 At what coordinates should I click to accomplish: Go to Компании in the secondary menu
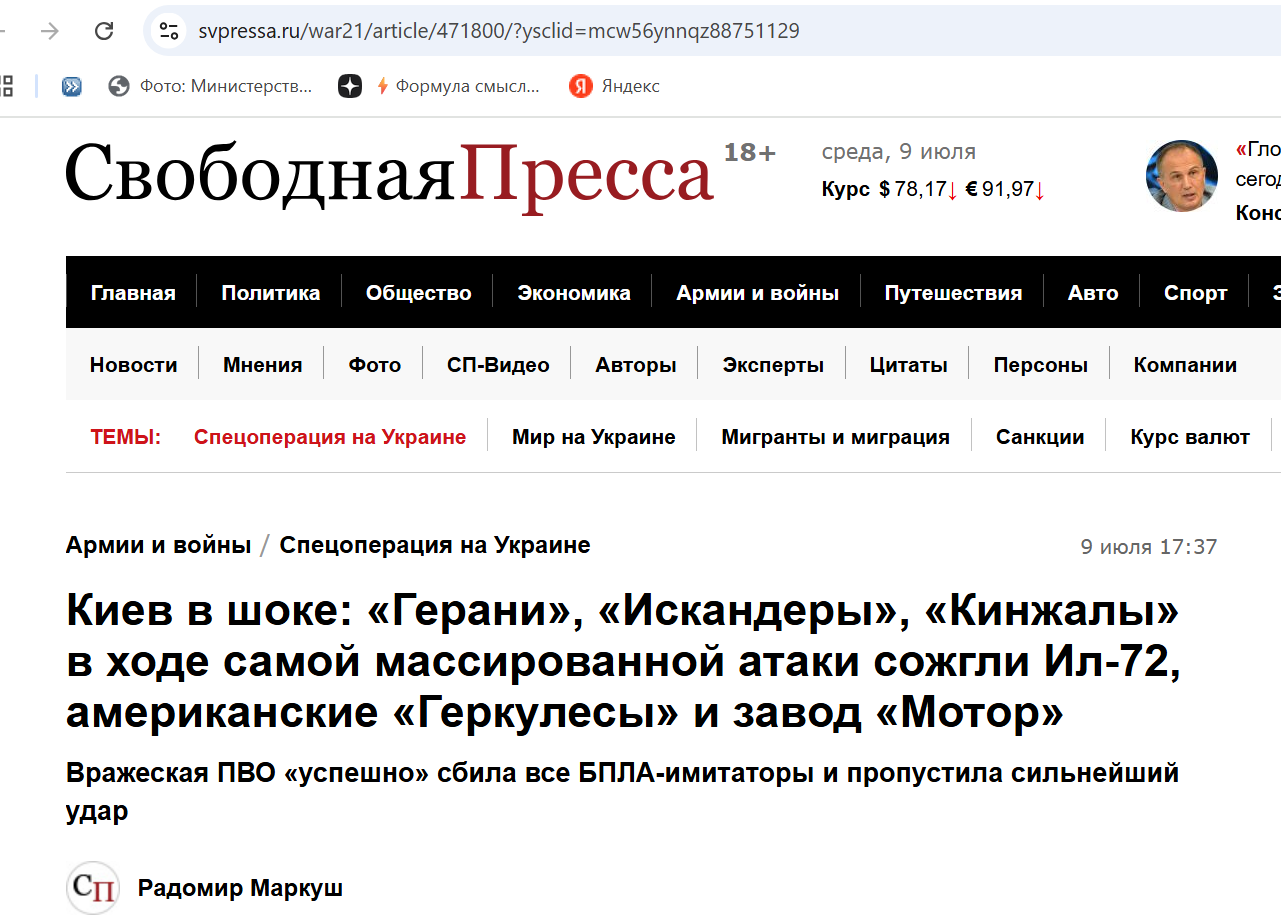tap(1185, 365)
